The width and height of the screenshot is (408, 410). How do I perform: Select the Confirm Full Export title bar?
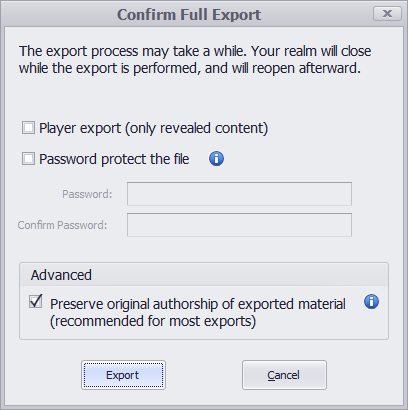tap(189, 14)
